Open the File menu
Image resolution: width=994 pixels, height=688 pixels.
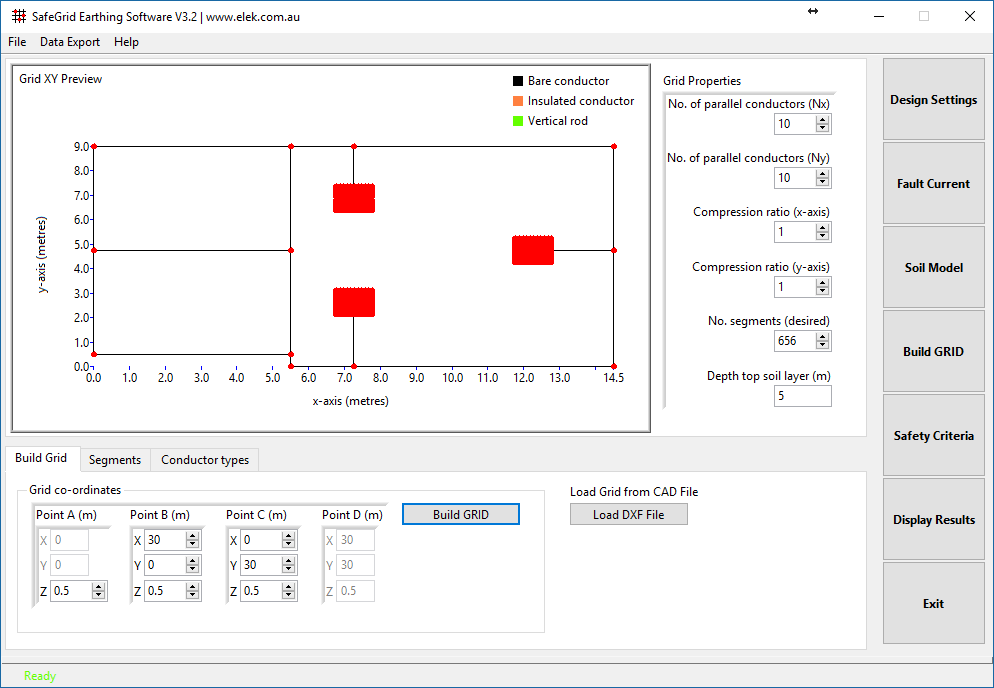(16, 42)
